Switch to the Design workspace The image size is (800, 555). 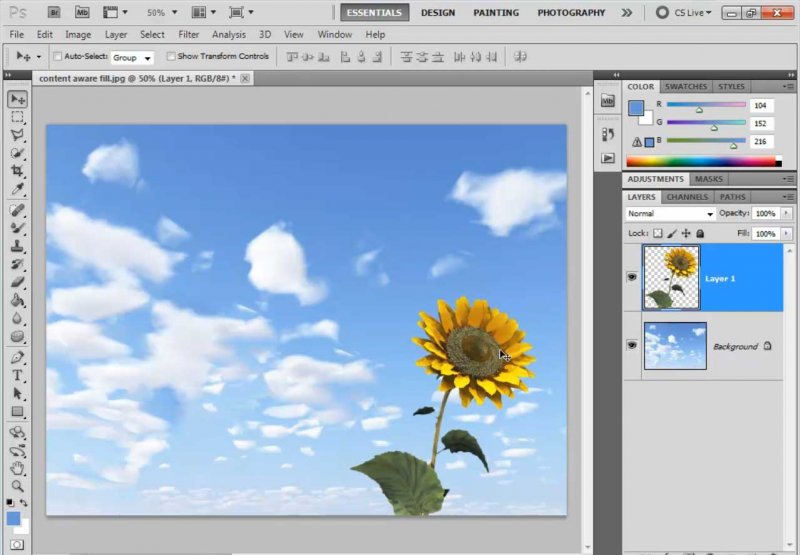(438, 13)
